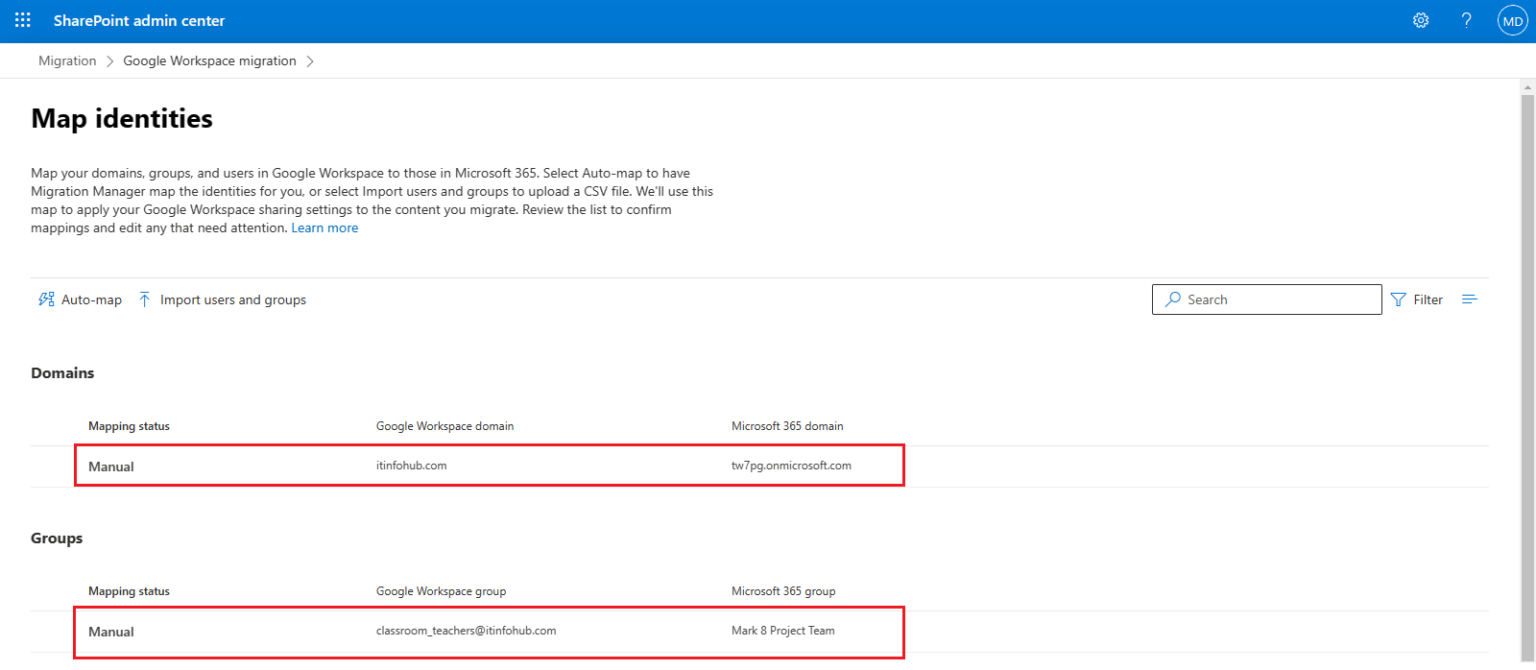1536x670 pixels.
Task: Navigate to Migration via breadcrumb
Action: click(67, 60)
